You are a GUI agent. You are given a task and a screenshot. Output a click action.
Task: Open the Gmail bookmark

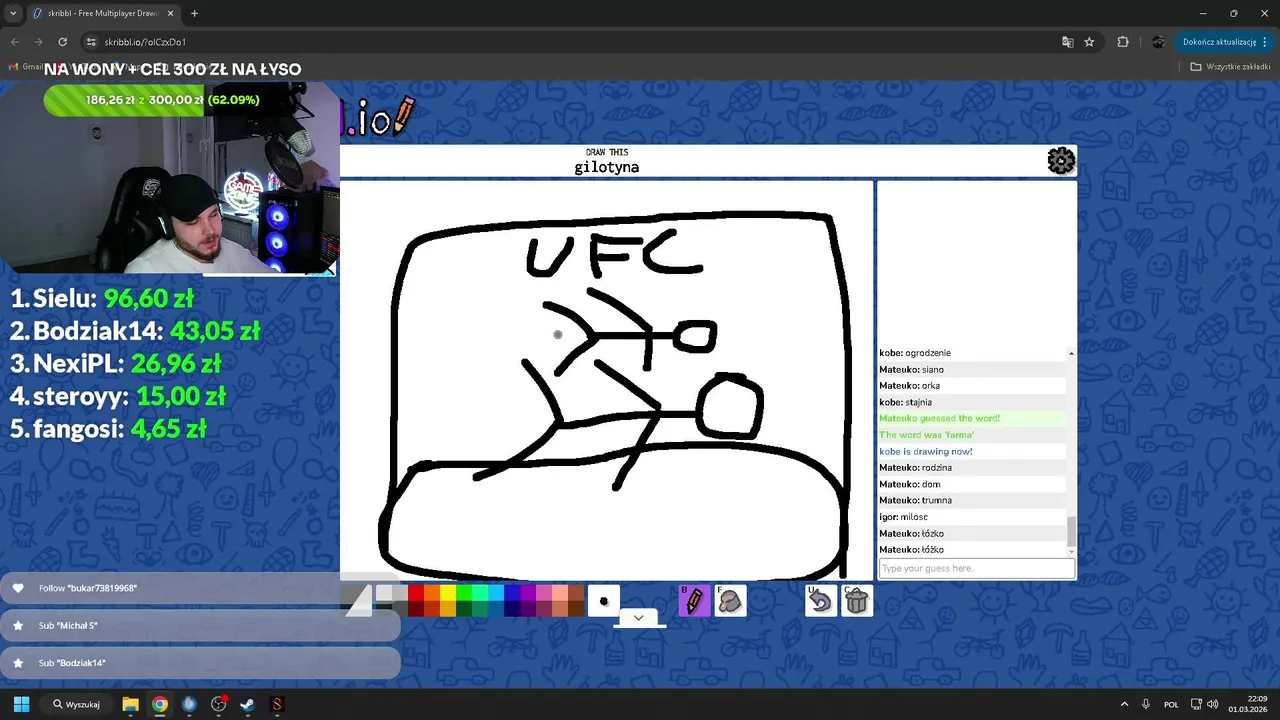(27, 67)
